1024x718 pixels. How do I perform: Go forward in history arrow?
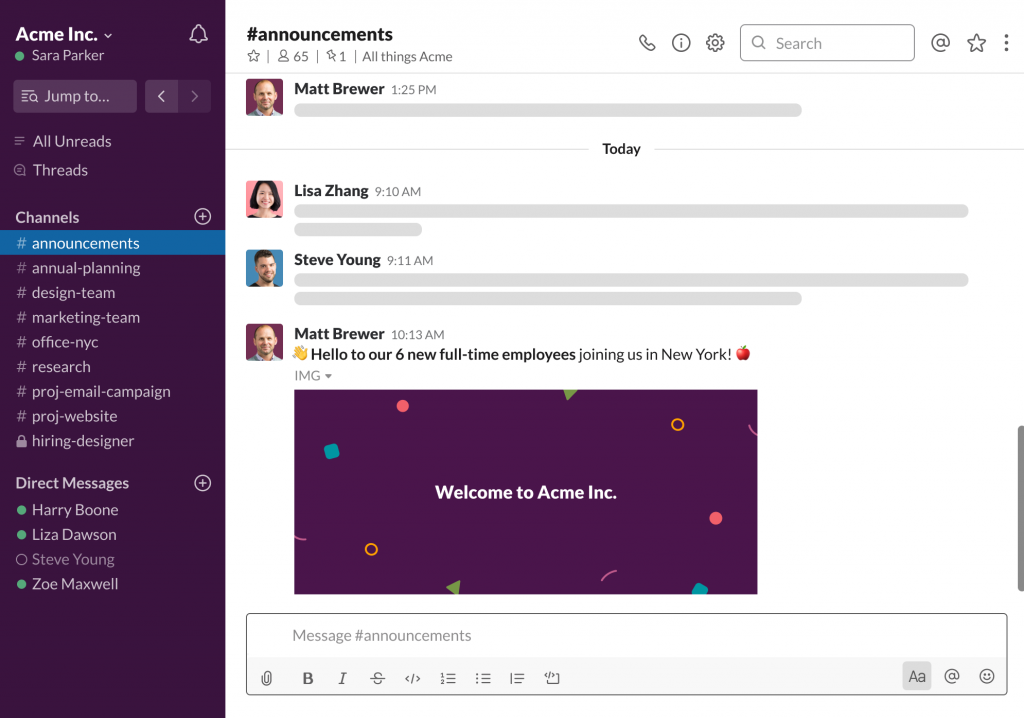coord(195,96)
